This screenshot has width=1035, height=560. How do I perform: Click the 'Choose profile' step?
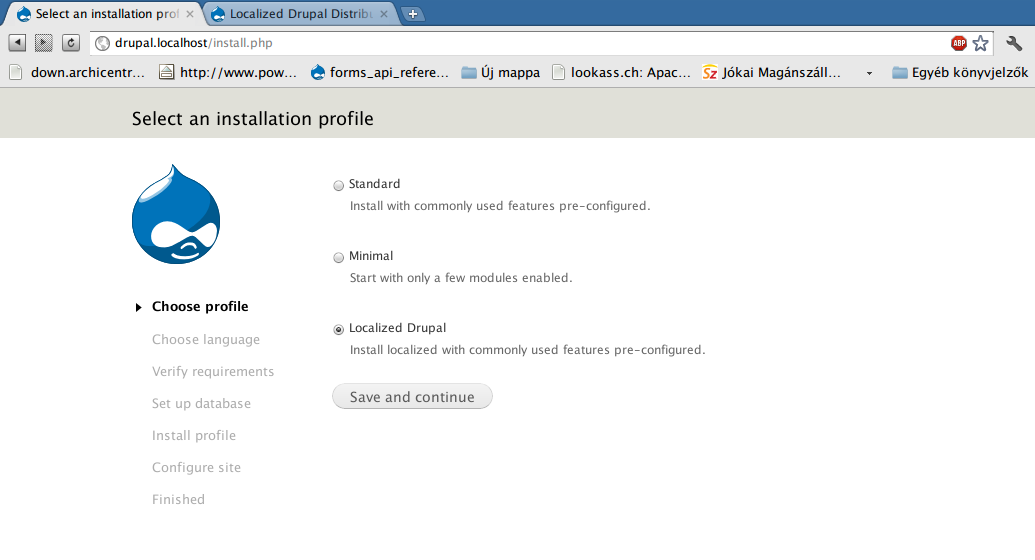(x=200, y=306)
